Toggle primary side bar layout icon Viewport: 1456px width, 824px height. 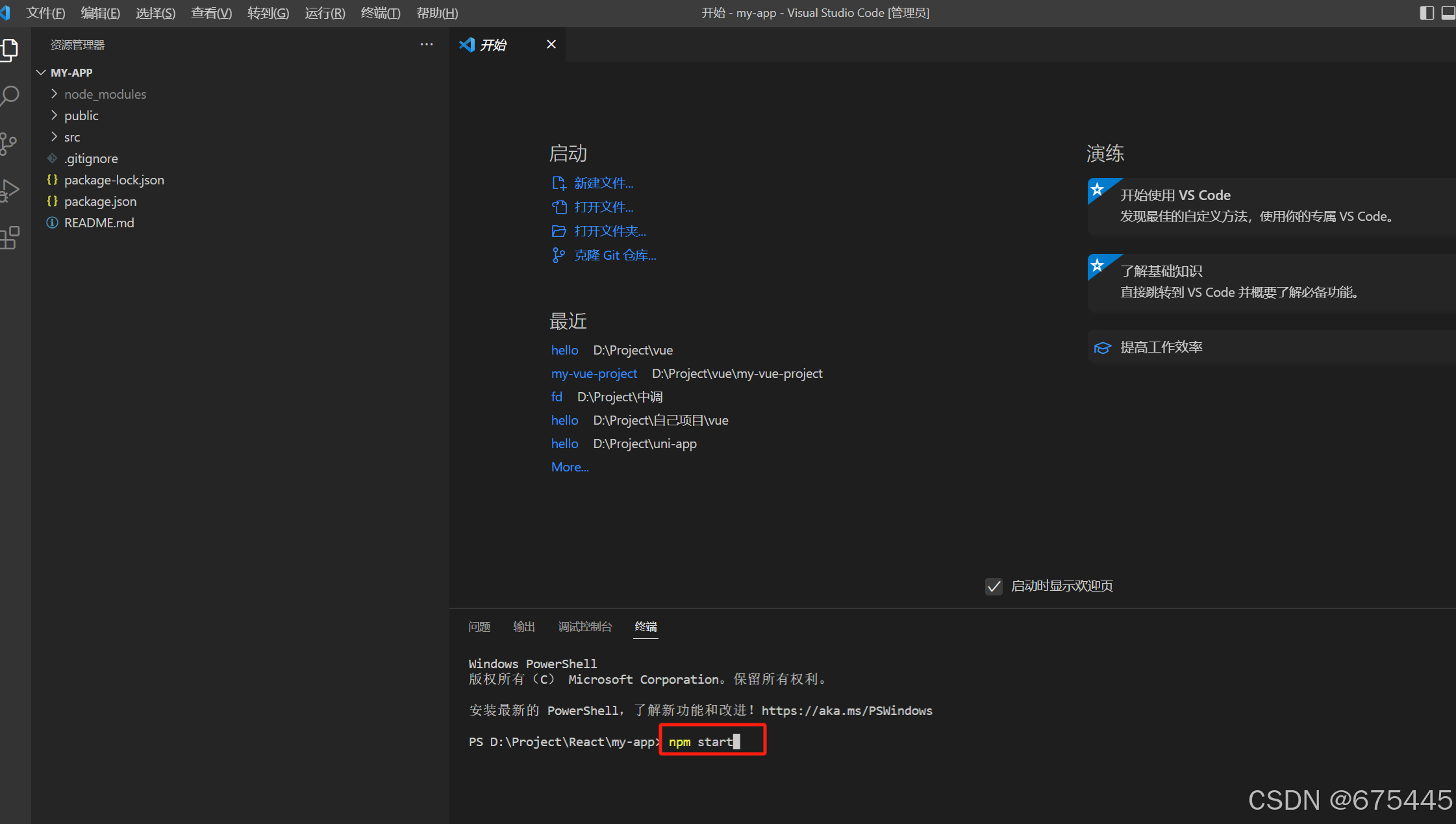pyautogui.click(x=1426, y=13)
